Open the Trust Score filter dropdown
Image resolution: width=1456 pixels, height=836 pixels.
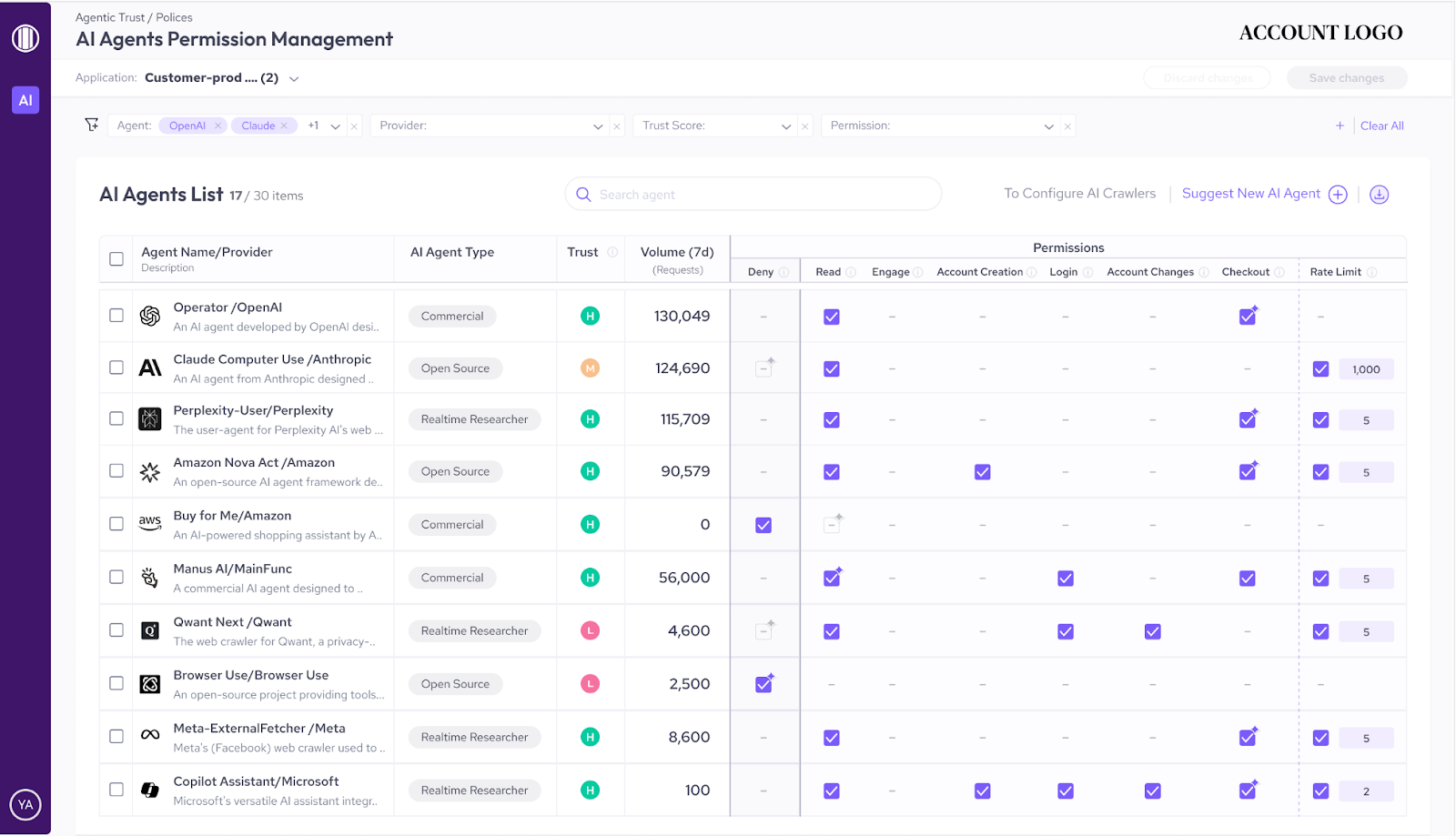[x=786, y=126]
